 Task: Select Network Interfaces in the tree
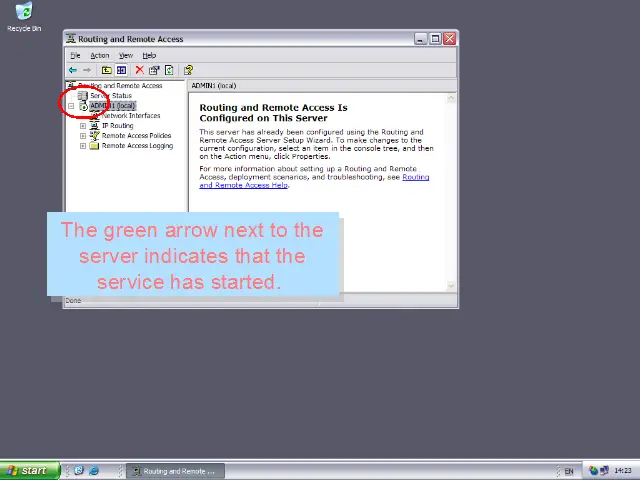(131, 116)
